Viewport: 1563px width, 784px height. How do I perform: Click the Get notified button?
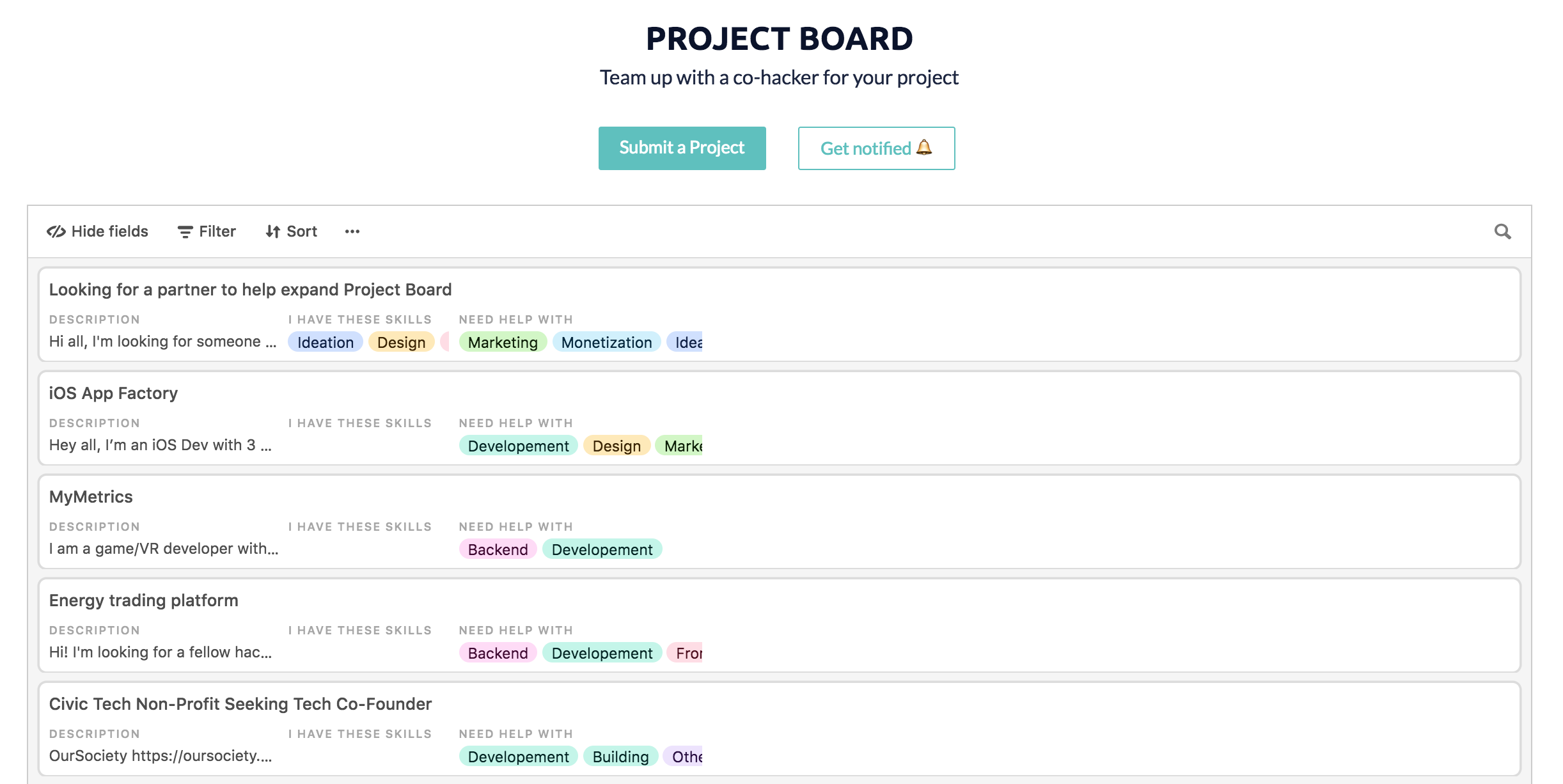[875, 148]
